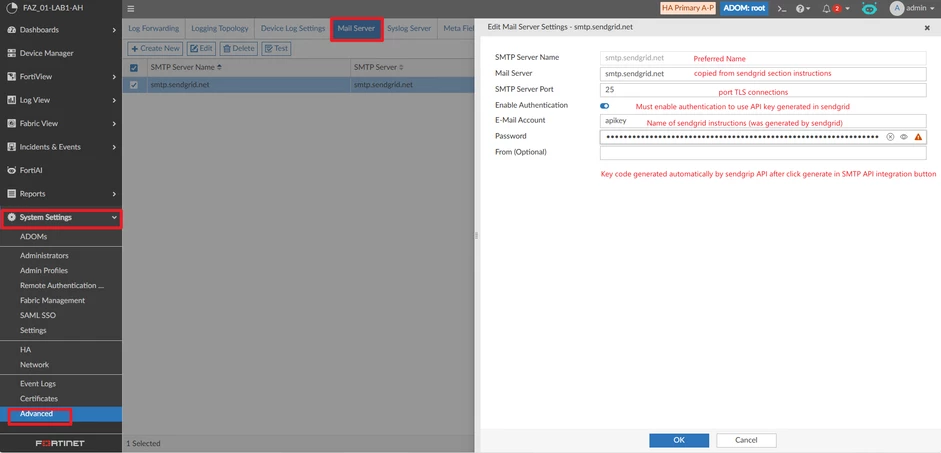
Task: Click the System Settings gear icon
Action: tap(11, 217)
